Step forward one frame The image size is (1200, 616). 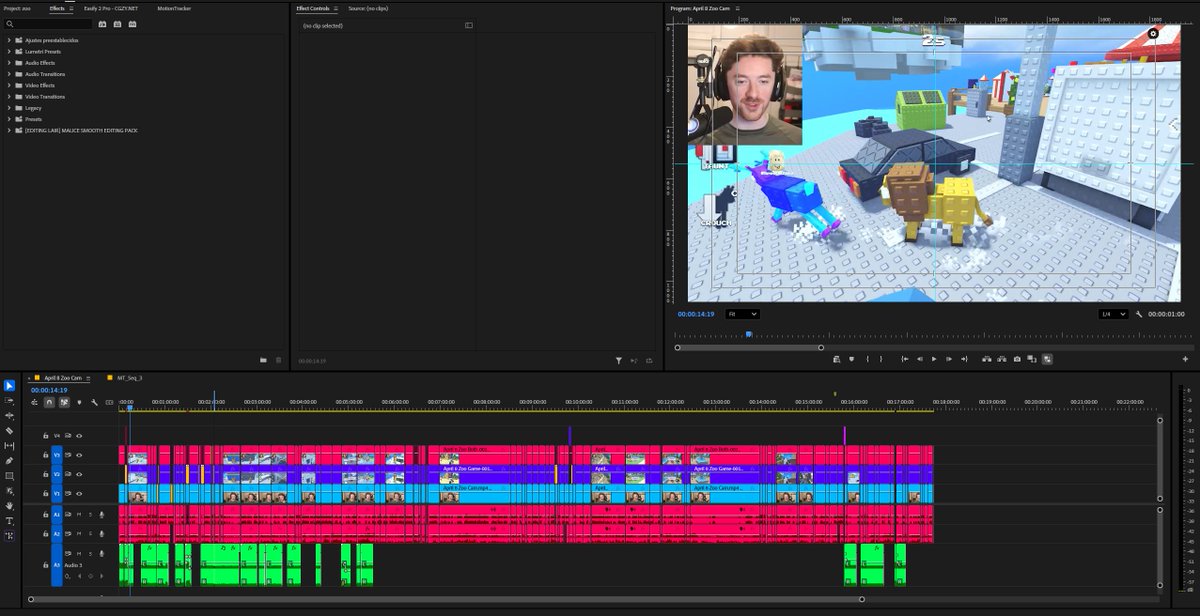(x=949, y=358)
